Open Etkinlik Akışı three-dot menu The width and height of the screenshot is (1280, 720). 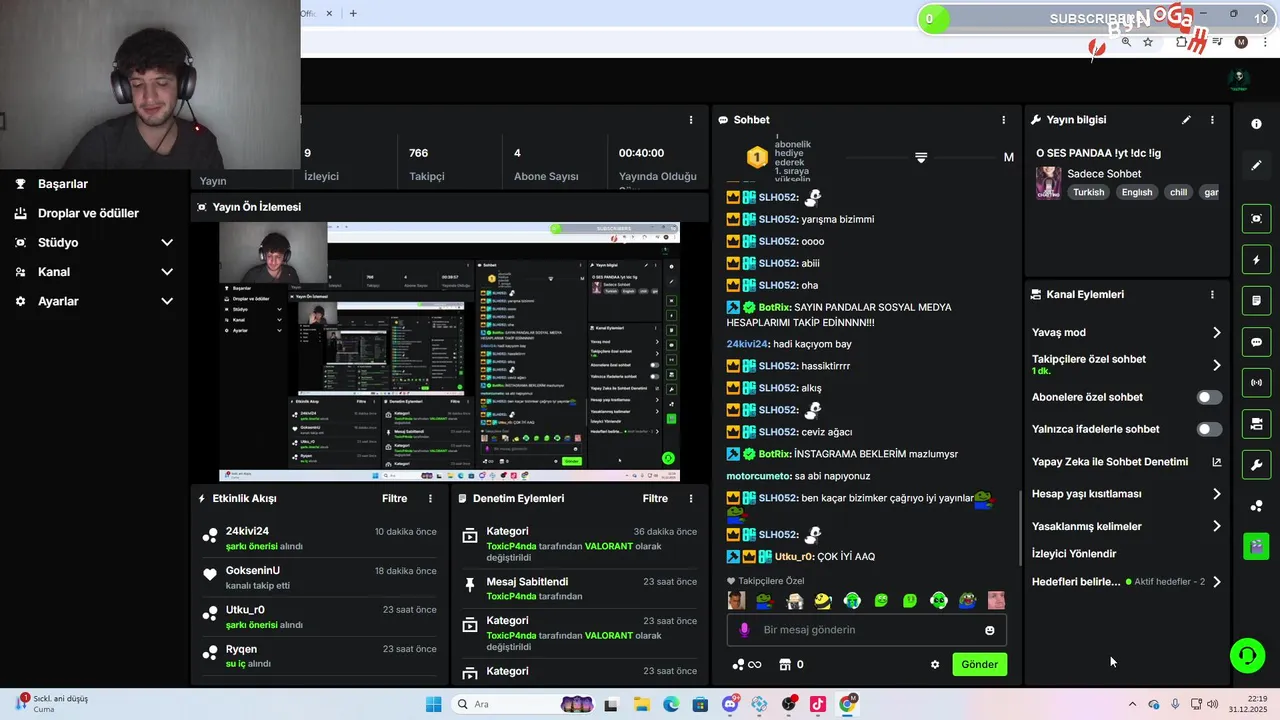(x=431, y=498)
